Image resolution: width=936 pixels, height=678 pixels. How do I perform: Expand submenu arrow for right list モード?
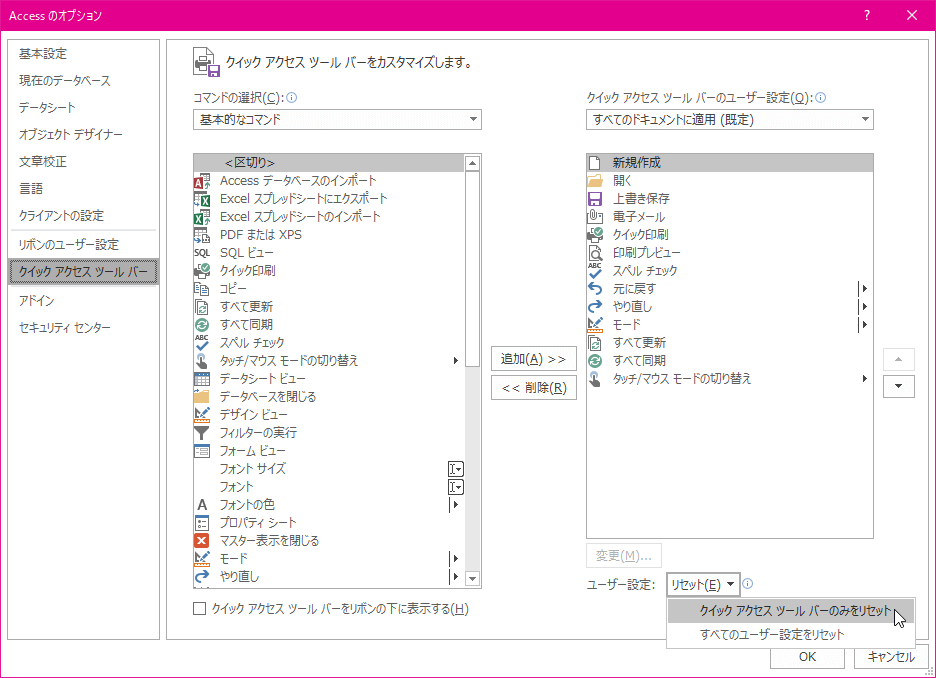(x=863, y=325)
